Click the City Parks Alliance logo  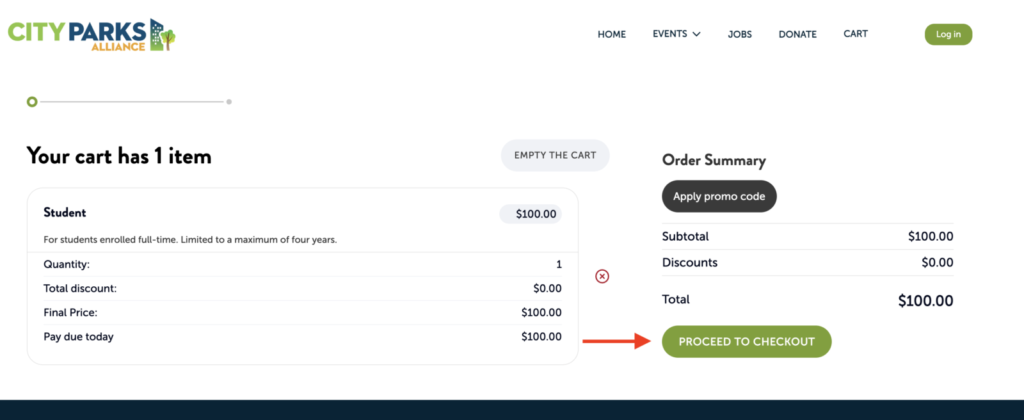click(92, 35)
